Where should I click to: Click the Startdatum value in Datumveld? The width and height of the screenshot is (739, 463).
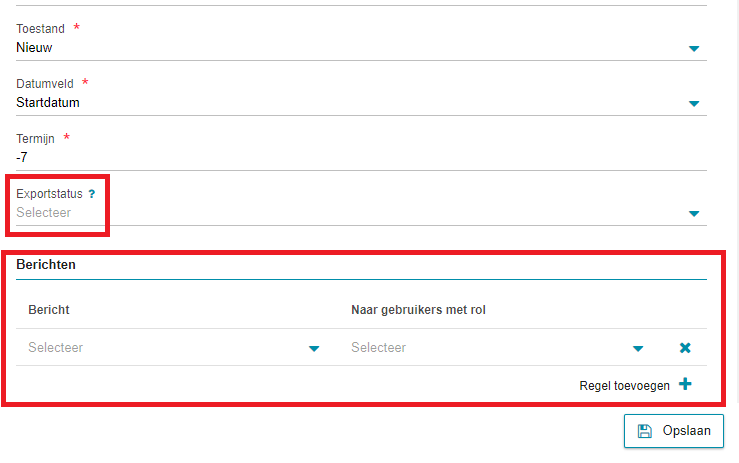click(48, 103)
